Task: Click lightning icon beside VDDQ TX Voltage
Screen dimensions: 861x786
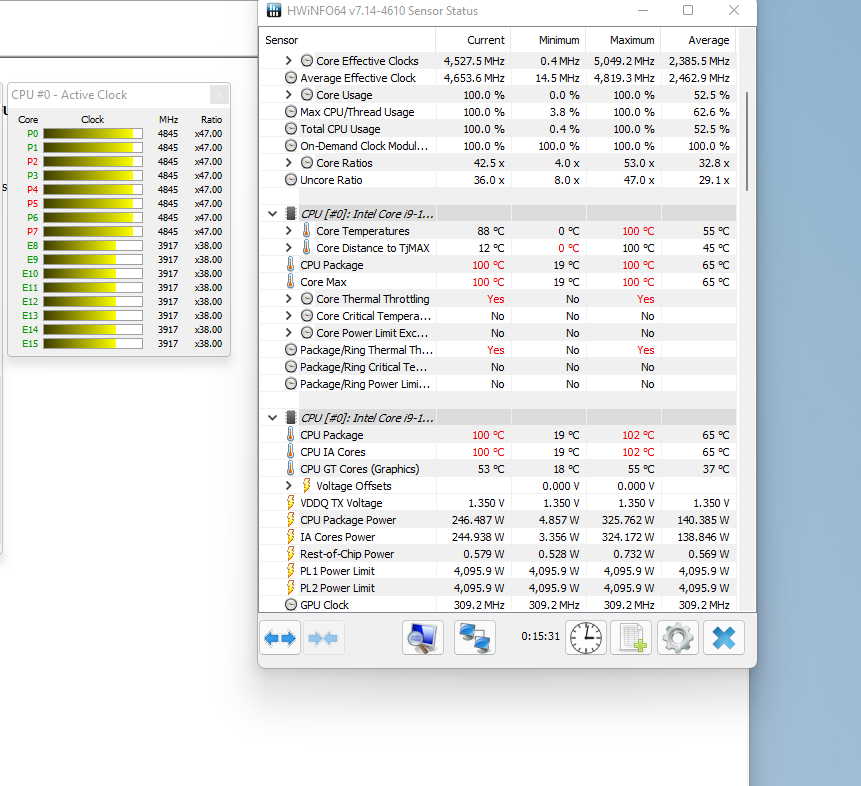Action: pos(290,503)
